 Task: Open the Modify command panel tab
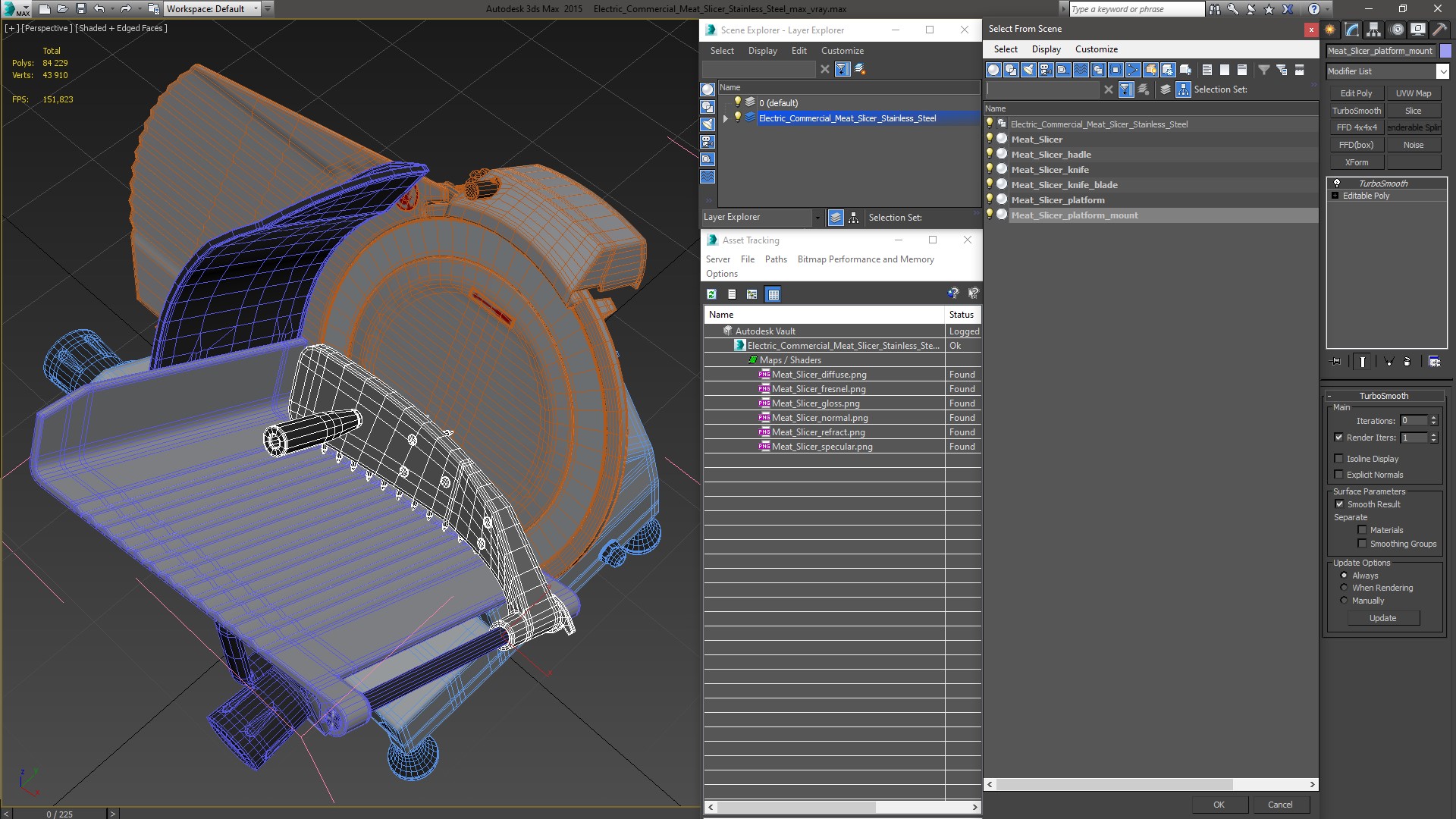coord(1352,30)
